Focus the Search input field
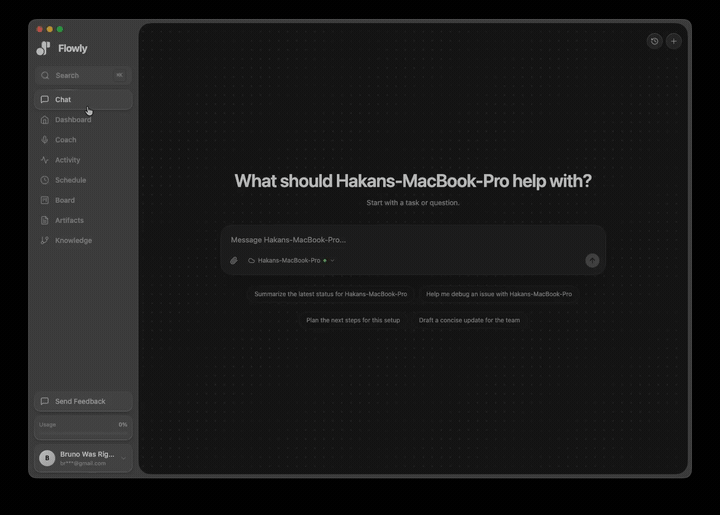Viewport: 720px width, 515px height. click(84, 75)
